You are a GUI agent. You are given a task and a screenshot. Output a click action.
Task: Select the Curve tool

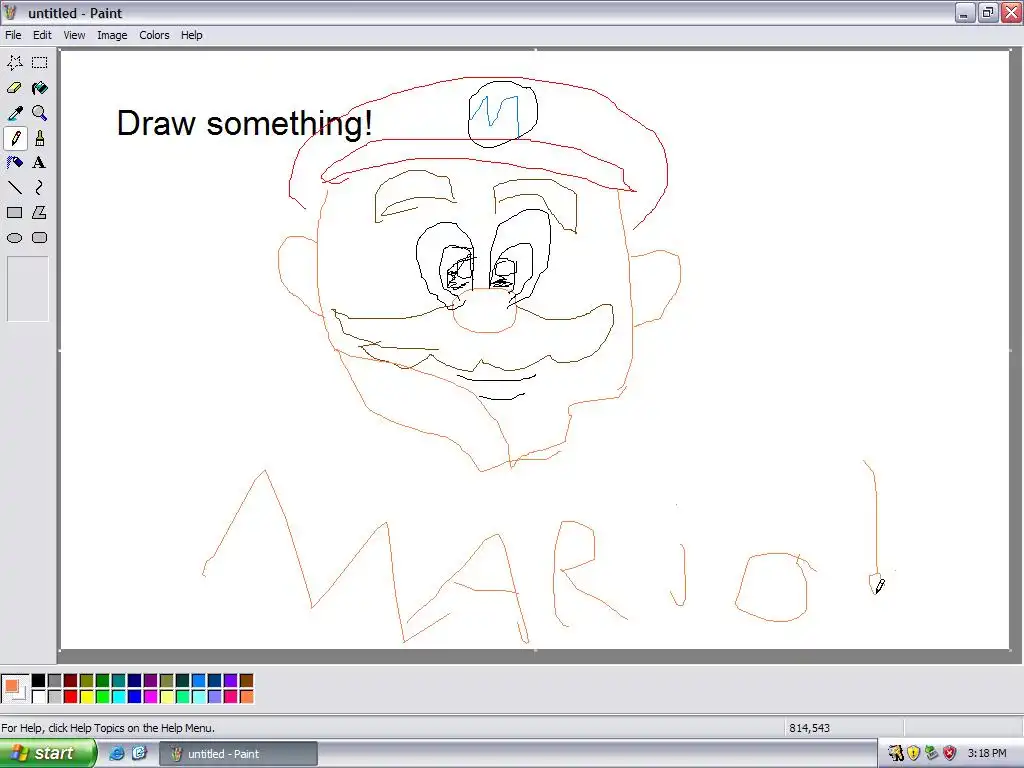tap(40, 187)
